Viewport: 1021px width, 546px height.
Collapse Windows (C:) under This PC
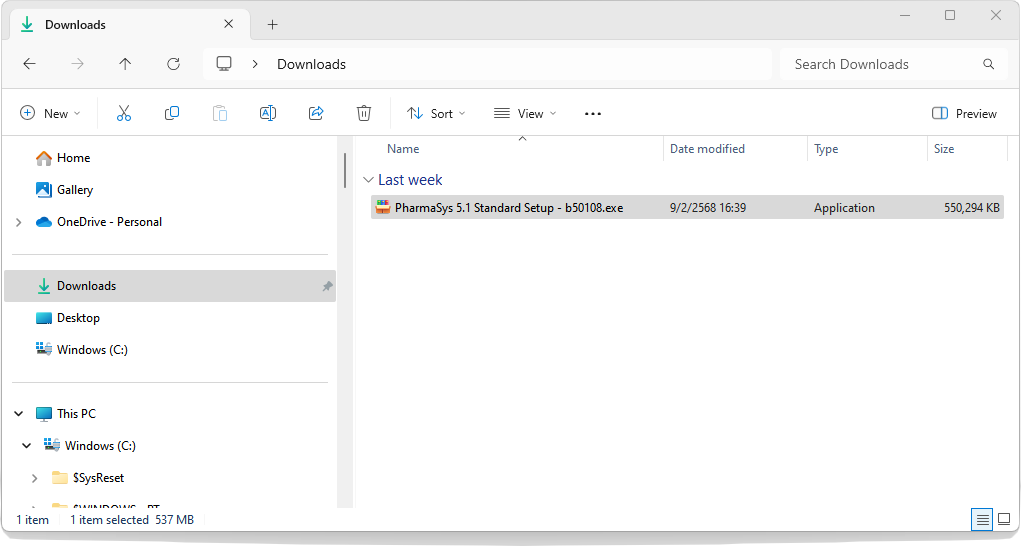click(27, 446)
